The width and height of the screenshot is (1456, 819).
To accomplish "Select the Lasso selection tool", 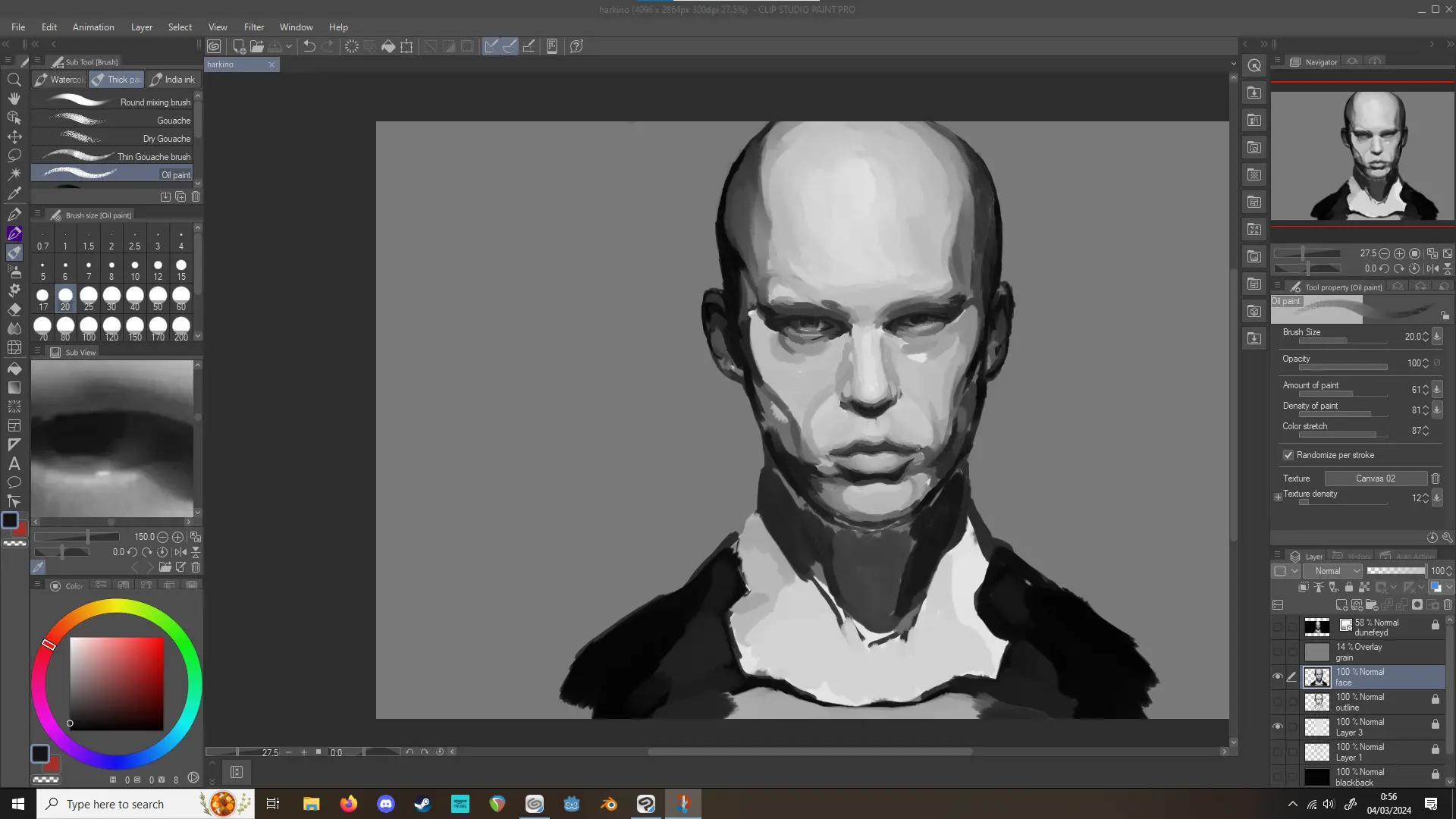I will pyautogui.click(x=14, y=155).
